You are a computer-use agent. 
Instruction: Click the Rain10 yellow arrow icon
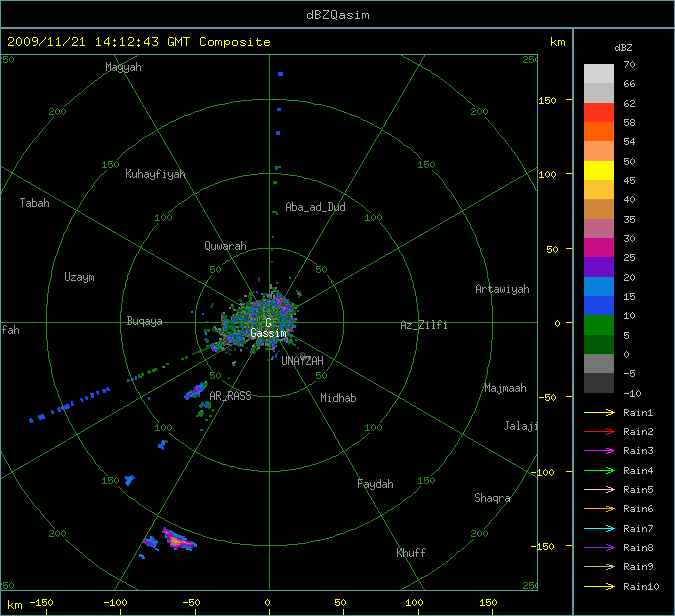[599, 586]
